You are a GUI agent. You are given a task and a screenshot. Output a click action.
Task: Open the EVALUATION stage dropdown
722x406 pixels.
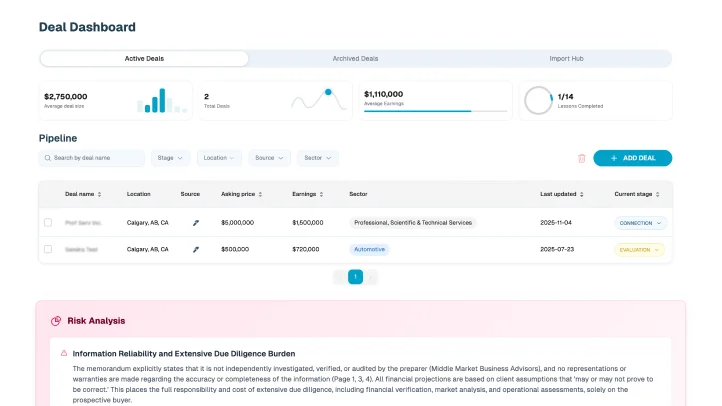click(639, 249)
